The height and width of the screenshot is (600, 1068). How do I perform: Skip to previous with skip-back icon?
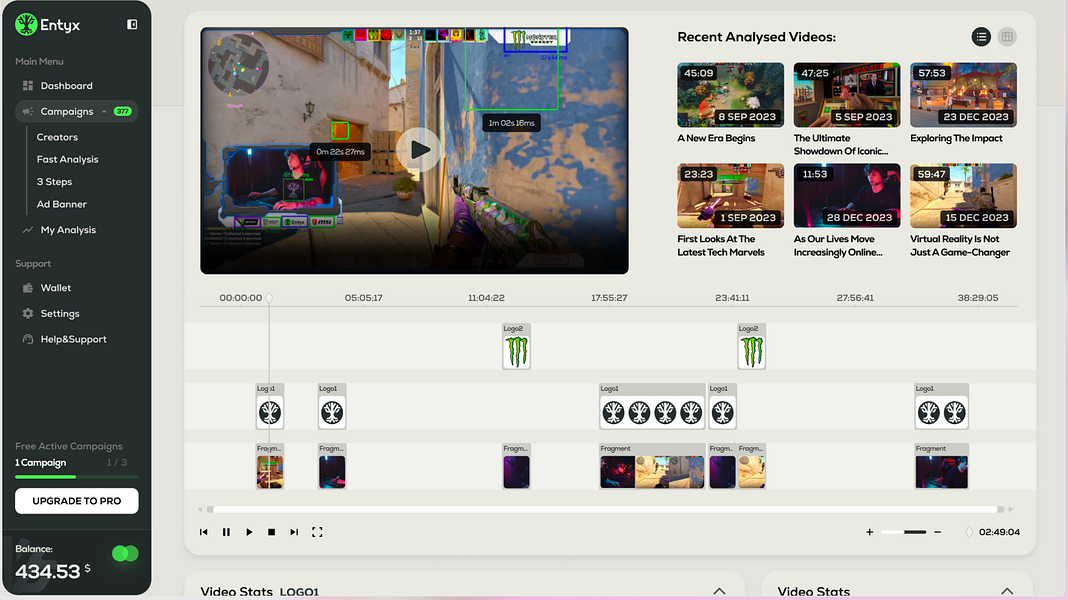pos(204,532)
